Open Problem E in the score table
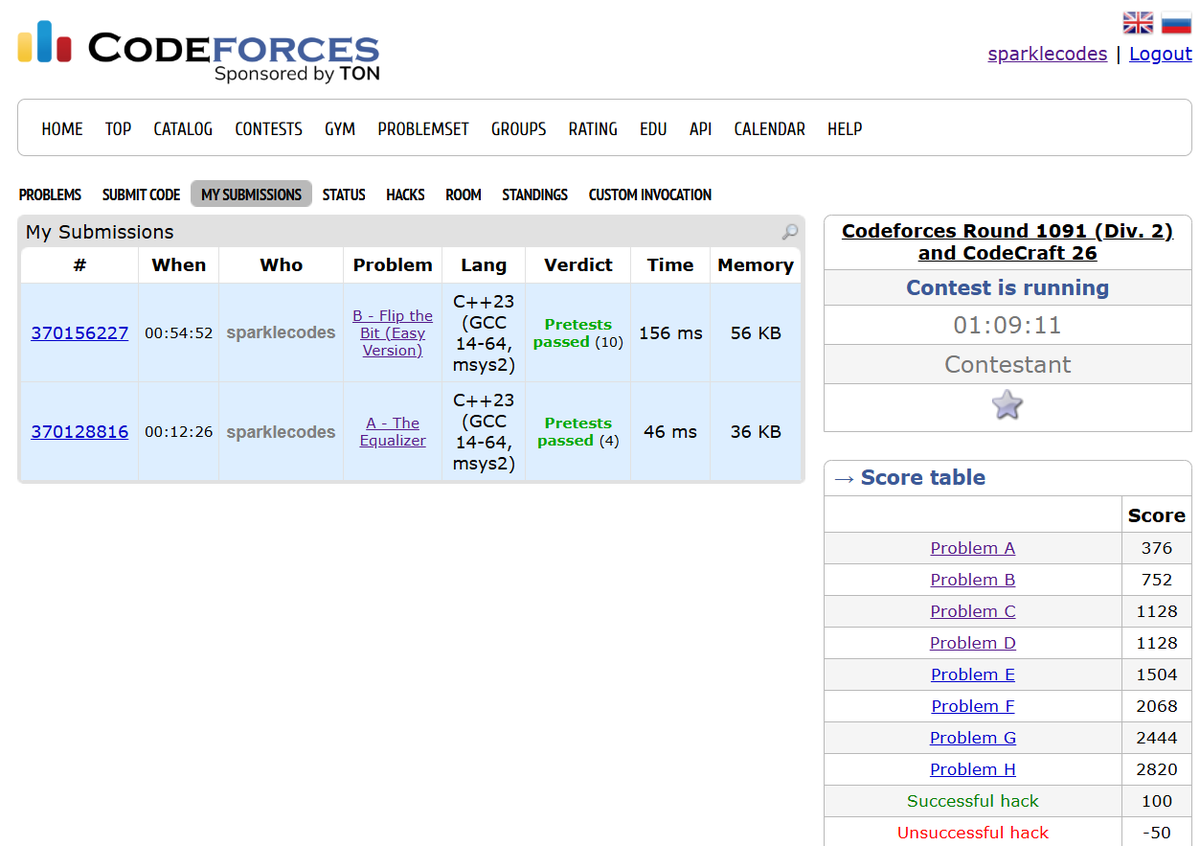Screen dimensions: 1200x846 (973, 675)
